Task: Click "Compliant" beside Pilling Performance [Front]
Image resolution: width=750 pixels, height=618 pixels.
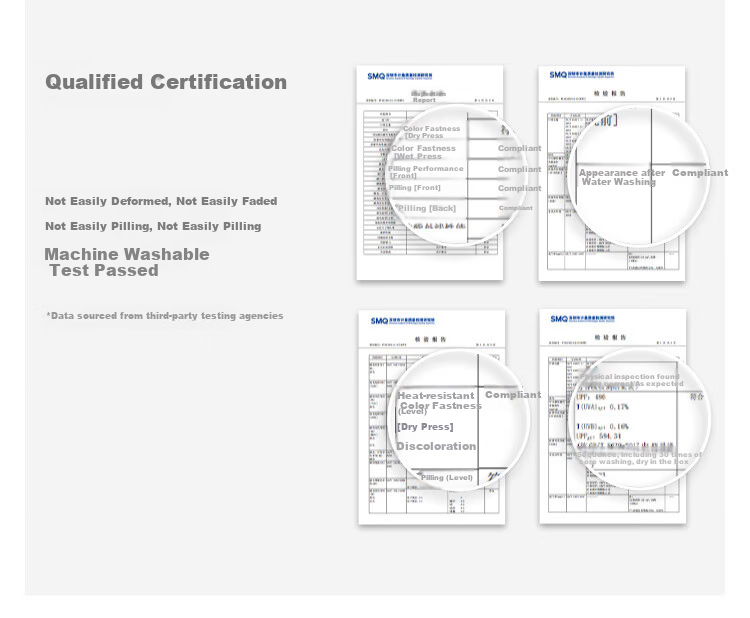Action: click(x=519, y=169)
